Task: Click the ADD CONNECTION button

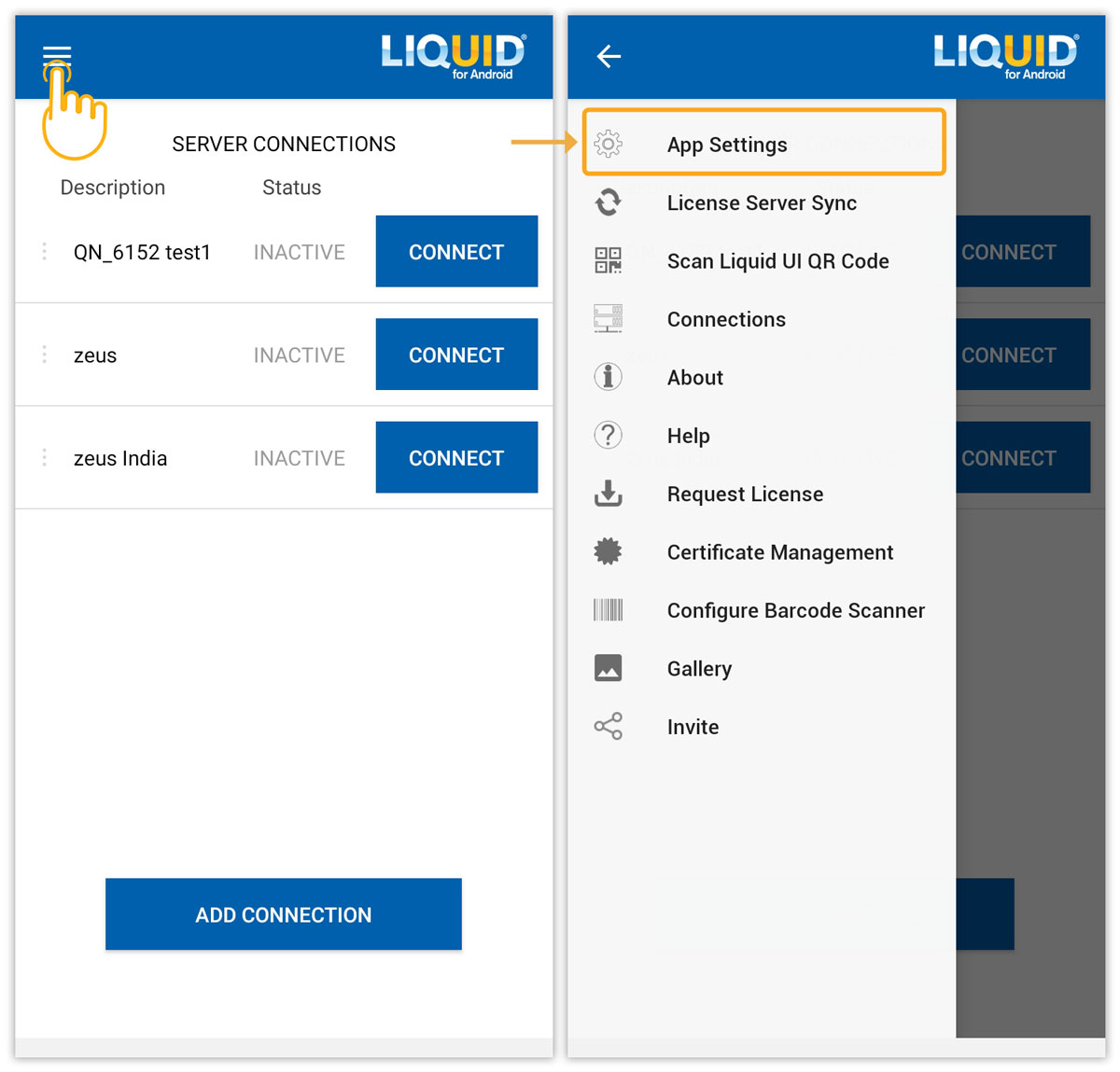Action: tap(284, 914)
